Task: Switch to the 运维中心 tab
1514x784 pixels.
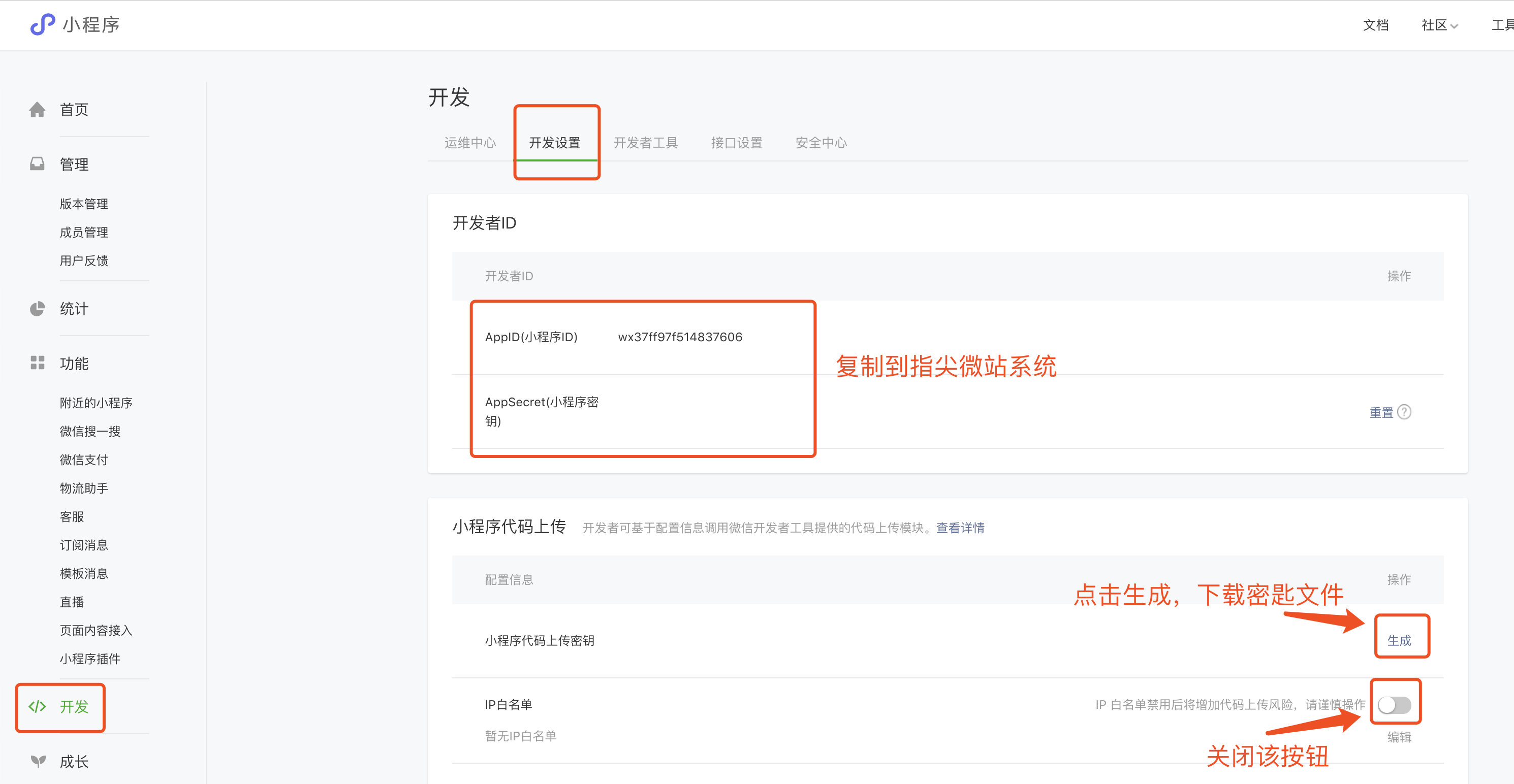Action: click(470, 143)
